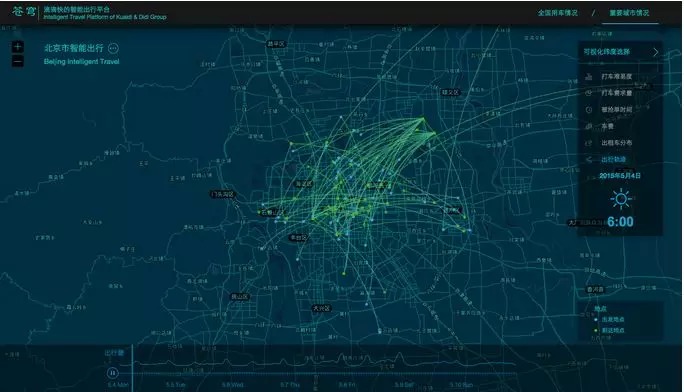Click the 苍穹 logo in header
684x392 pixels.
pyautogui.click(x=24, y=11)
